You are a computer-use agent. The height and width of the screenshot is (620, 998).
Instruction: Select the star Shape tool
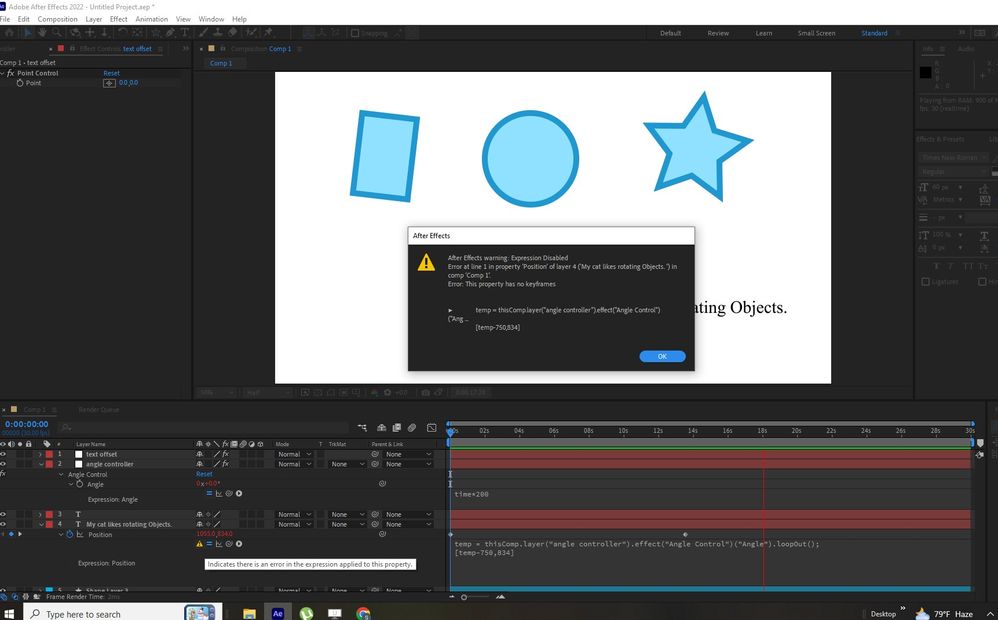(x=155, y=32)
